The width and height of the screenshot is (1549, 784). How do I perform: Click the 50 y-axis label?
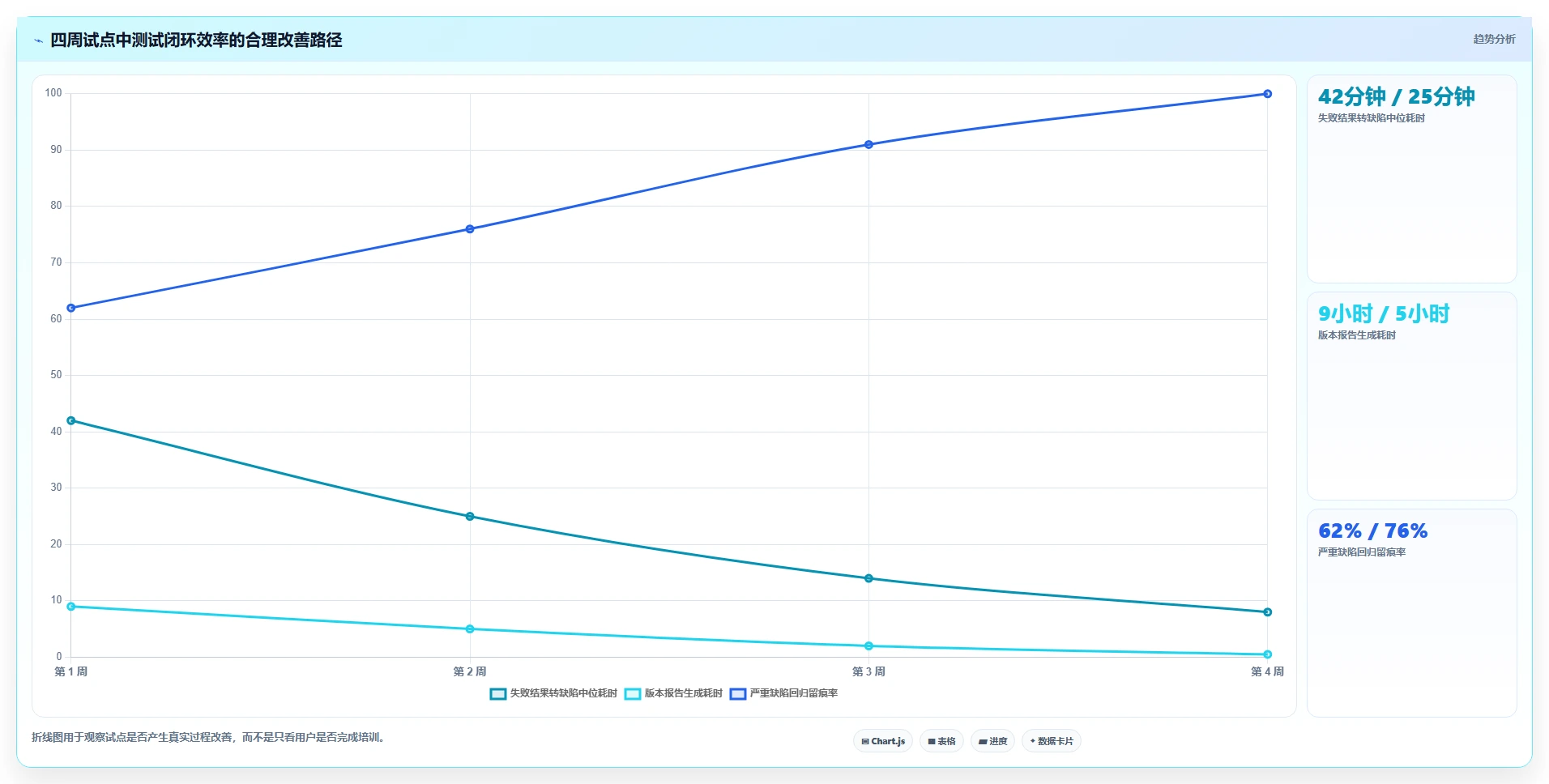[56, 375]
